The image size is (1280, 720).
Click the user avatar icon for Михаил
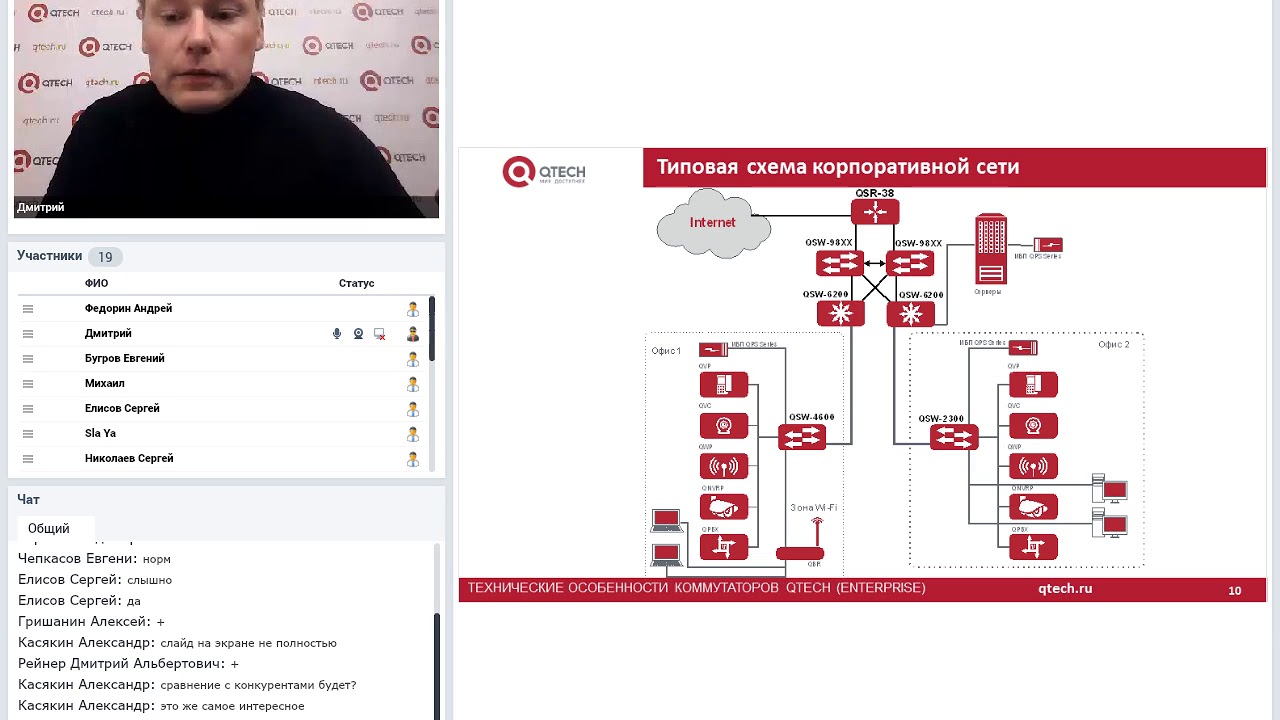pyautogui.click(x=413, y=384)
